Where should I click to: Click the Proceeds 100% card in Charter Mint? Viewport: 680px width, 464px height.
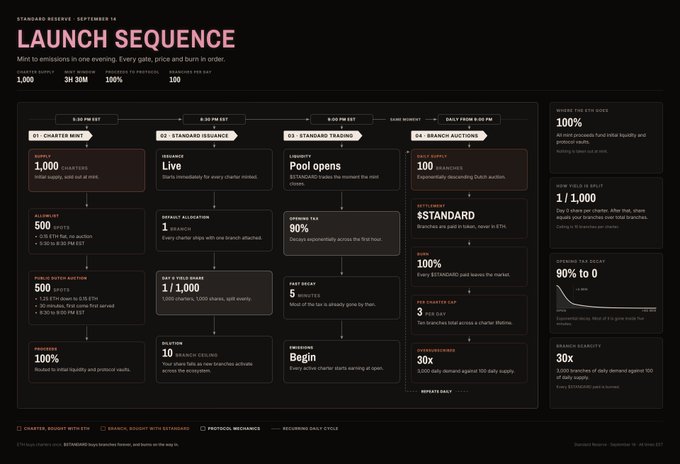[87, 362]
